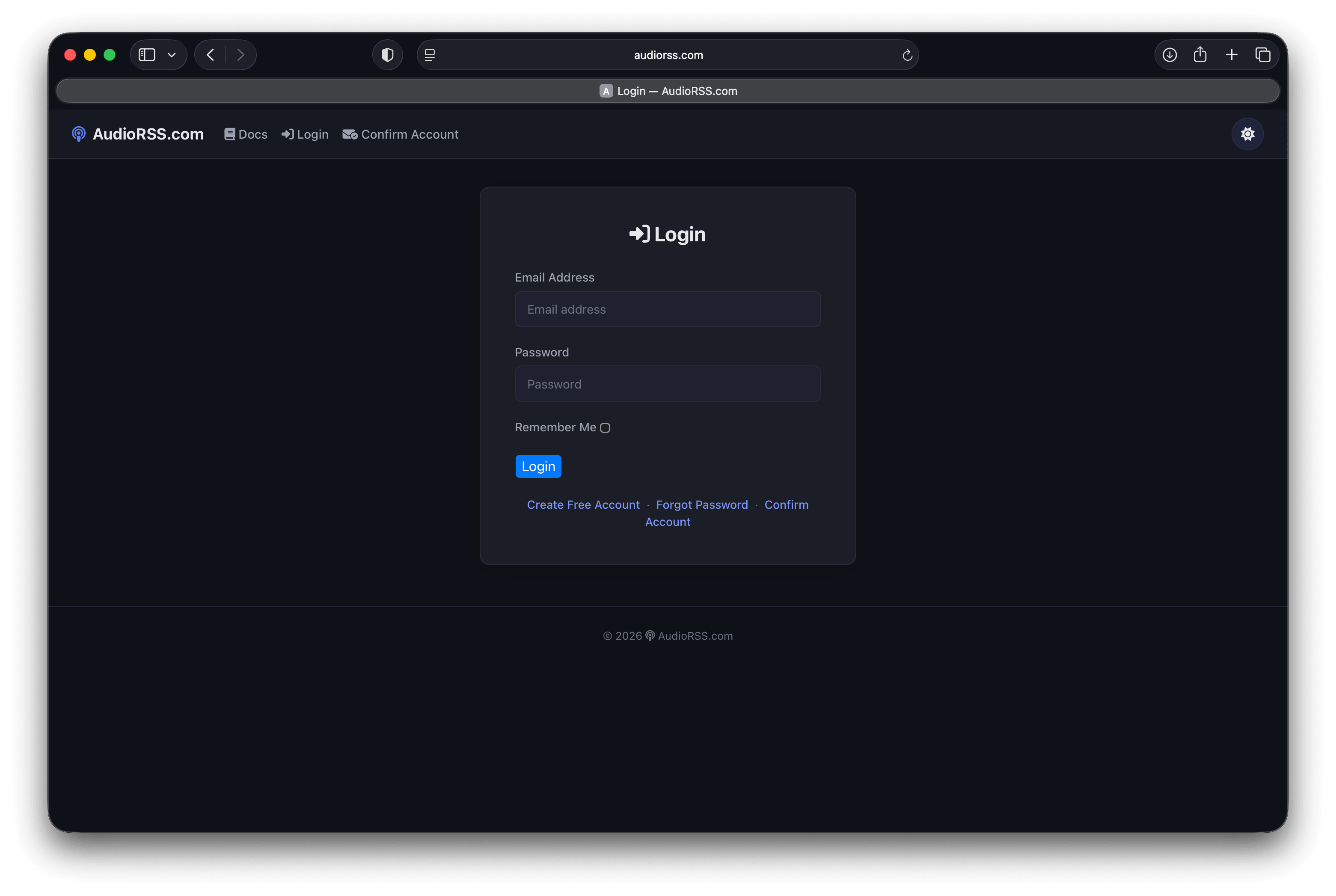Open the privacy shield icon
This screenshot has width=1336, height=896.
(387, 54)
